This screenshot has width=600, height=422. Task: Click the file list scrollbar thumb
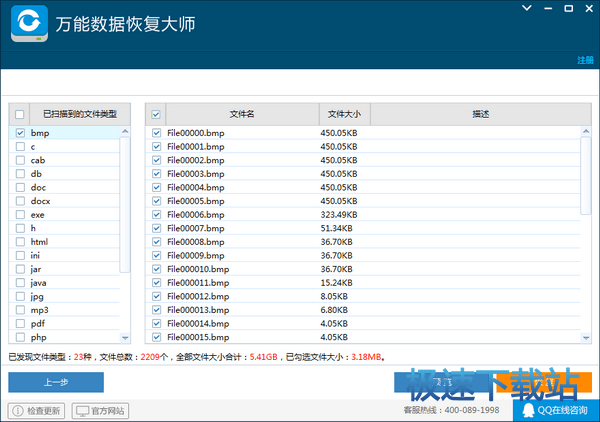click(x=586, y=176)
